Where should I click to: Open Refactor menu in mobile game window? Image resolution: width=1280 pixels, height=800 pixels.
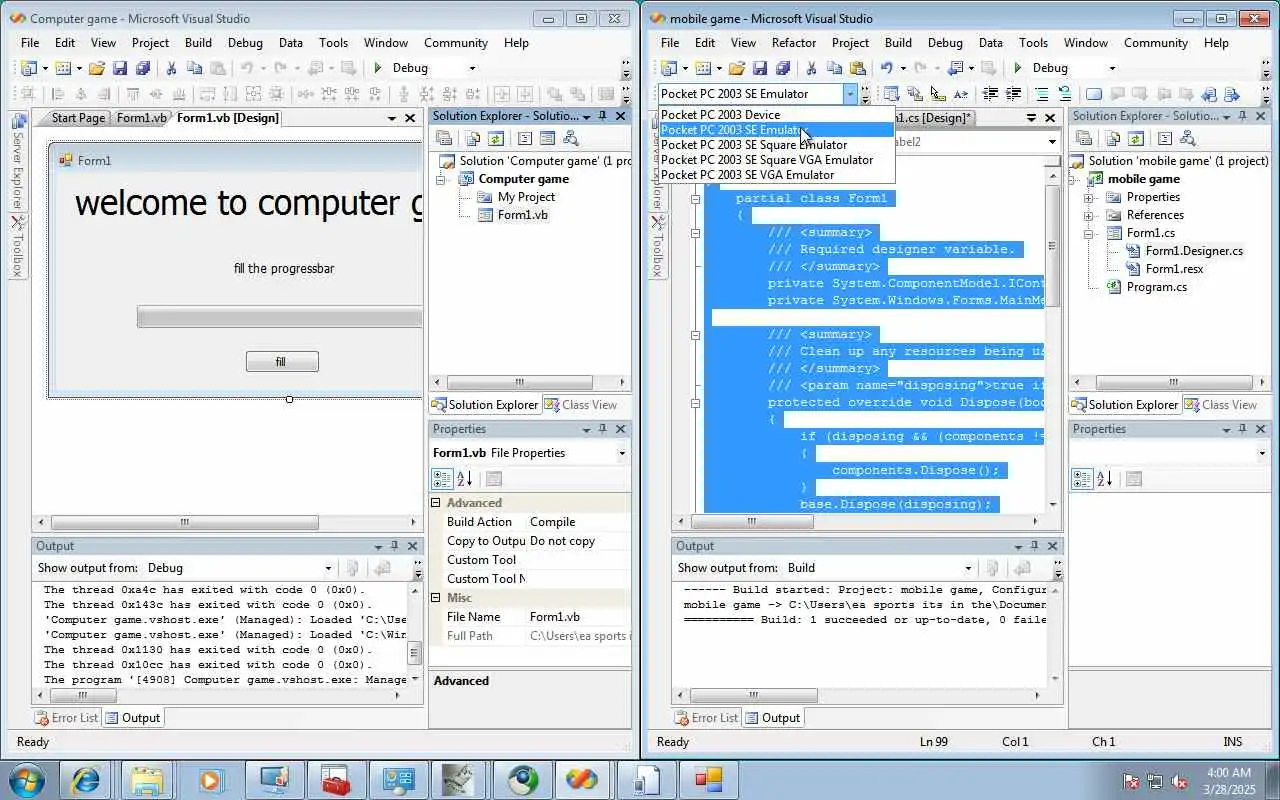794,43
